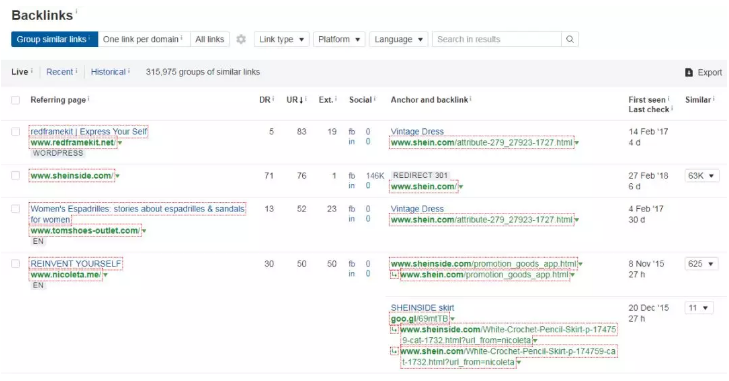Click in the Search in results field
This screenshot has width=729, height=381.
coord(497,39)
